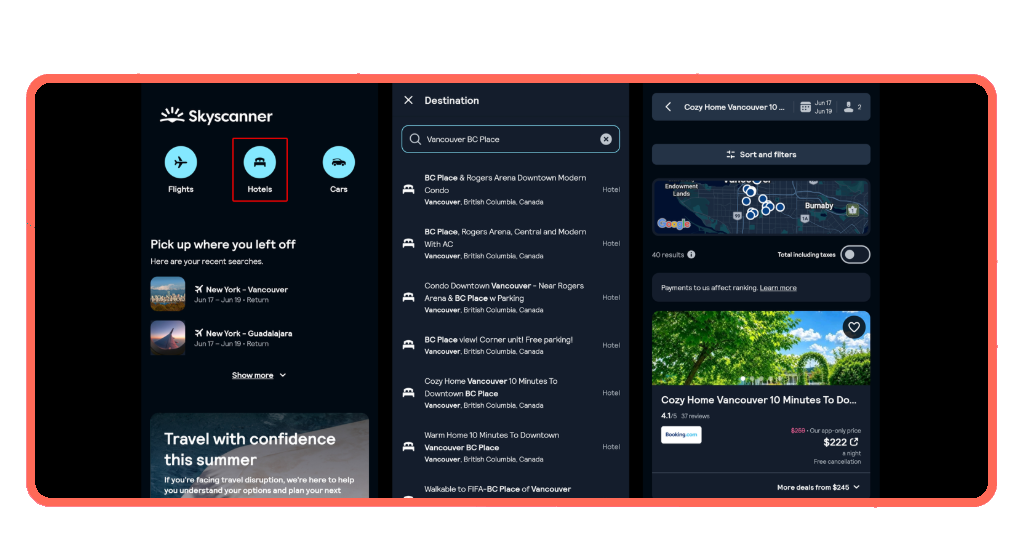
Task: Open the Hotels section
Action: [x=259, y=170]
